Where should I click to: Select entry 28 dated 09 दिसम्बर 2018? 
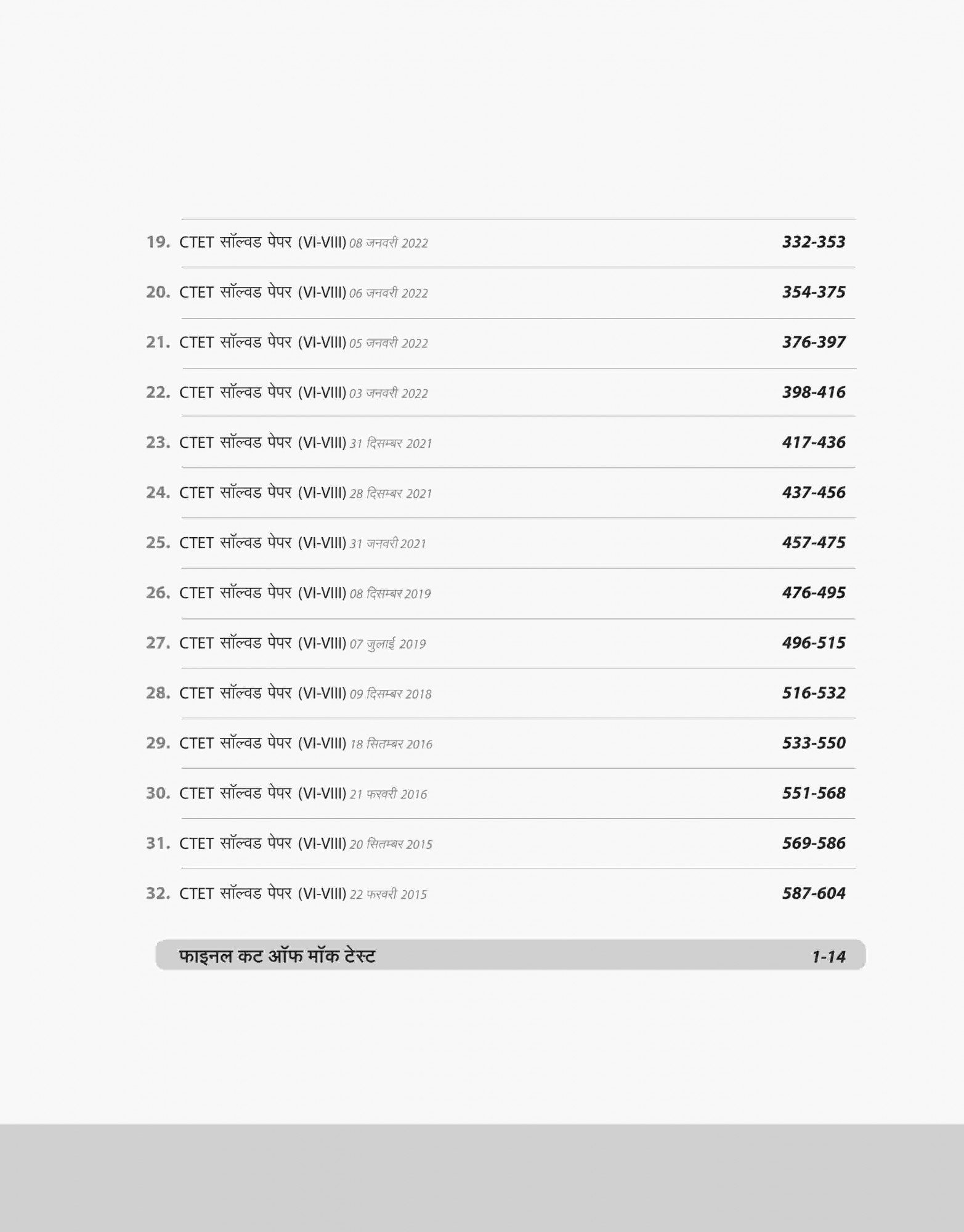288,694
